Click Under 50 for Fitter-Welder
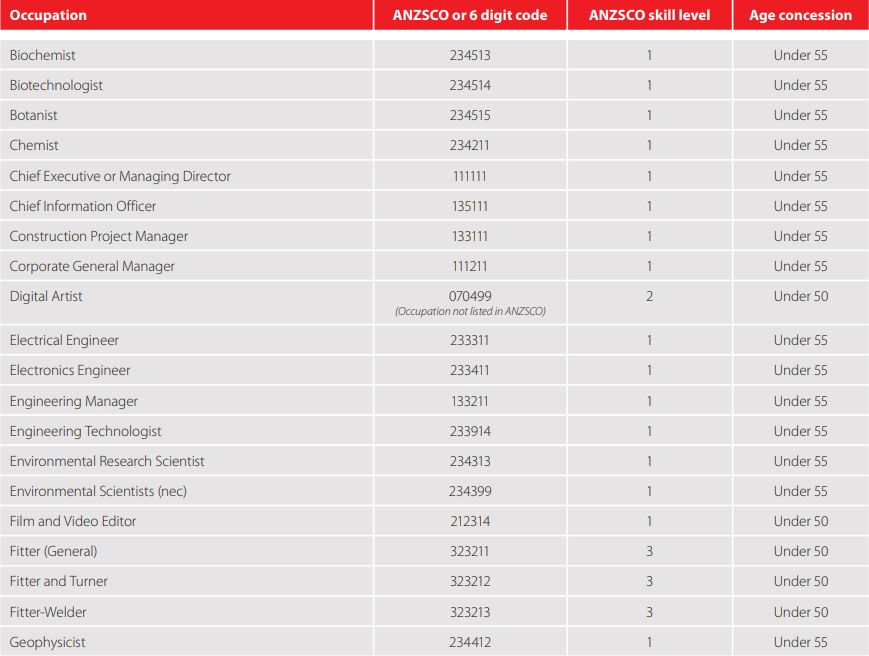Screen dimensions: 869x656 pyautogui.click(x=801, y=612)
